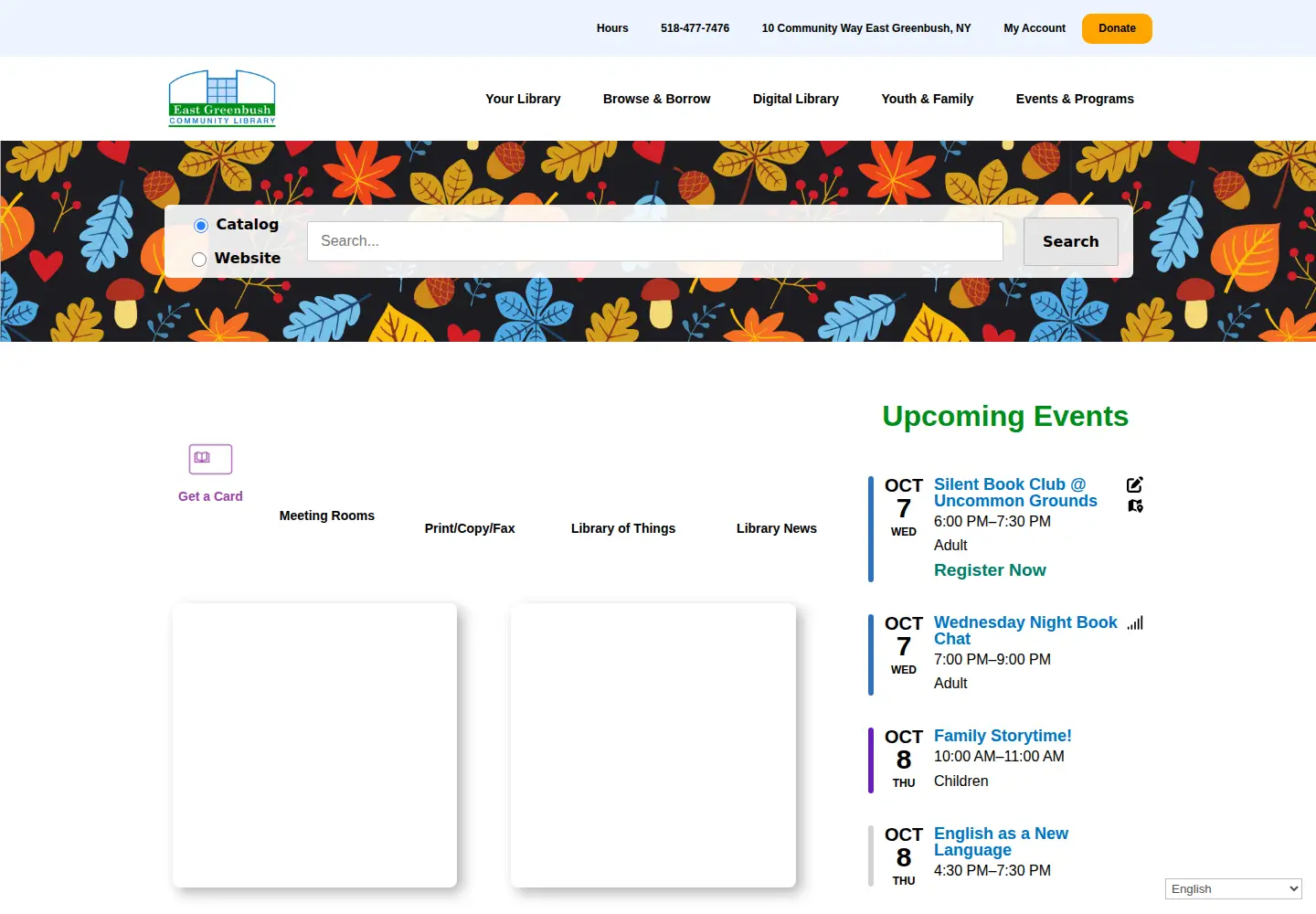Image resolution: width=1316 pixels, height=914 pixels.
Task: Open the Wednesday Night Book Chat event
Action: coord(1025,631)
